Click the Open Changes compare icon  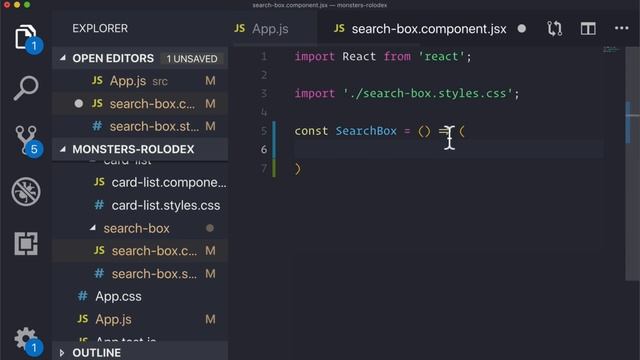pos(554,29)
